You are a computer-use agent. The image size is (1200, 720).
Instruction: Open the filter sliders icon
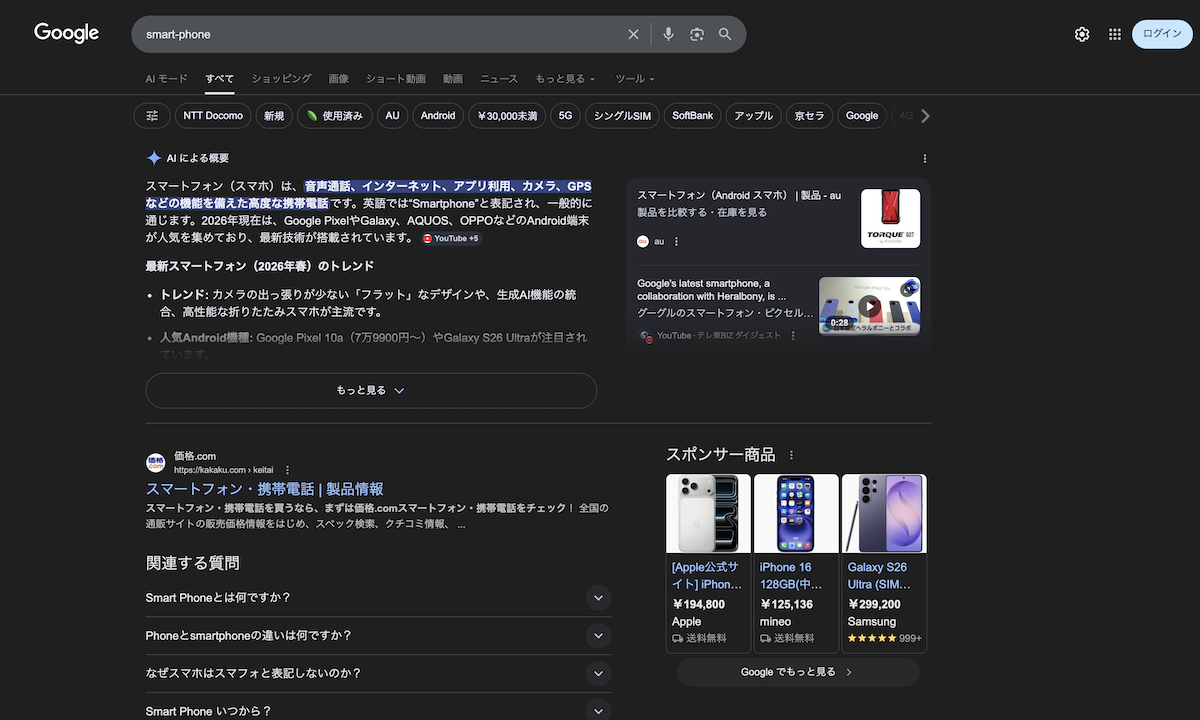(x=152, y=116)
